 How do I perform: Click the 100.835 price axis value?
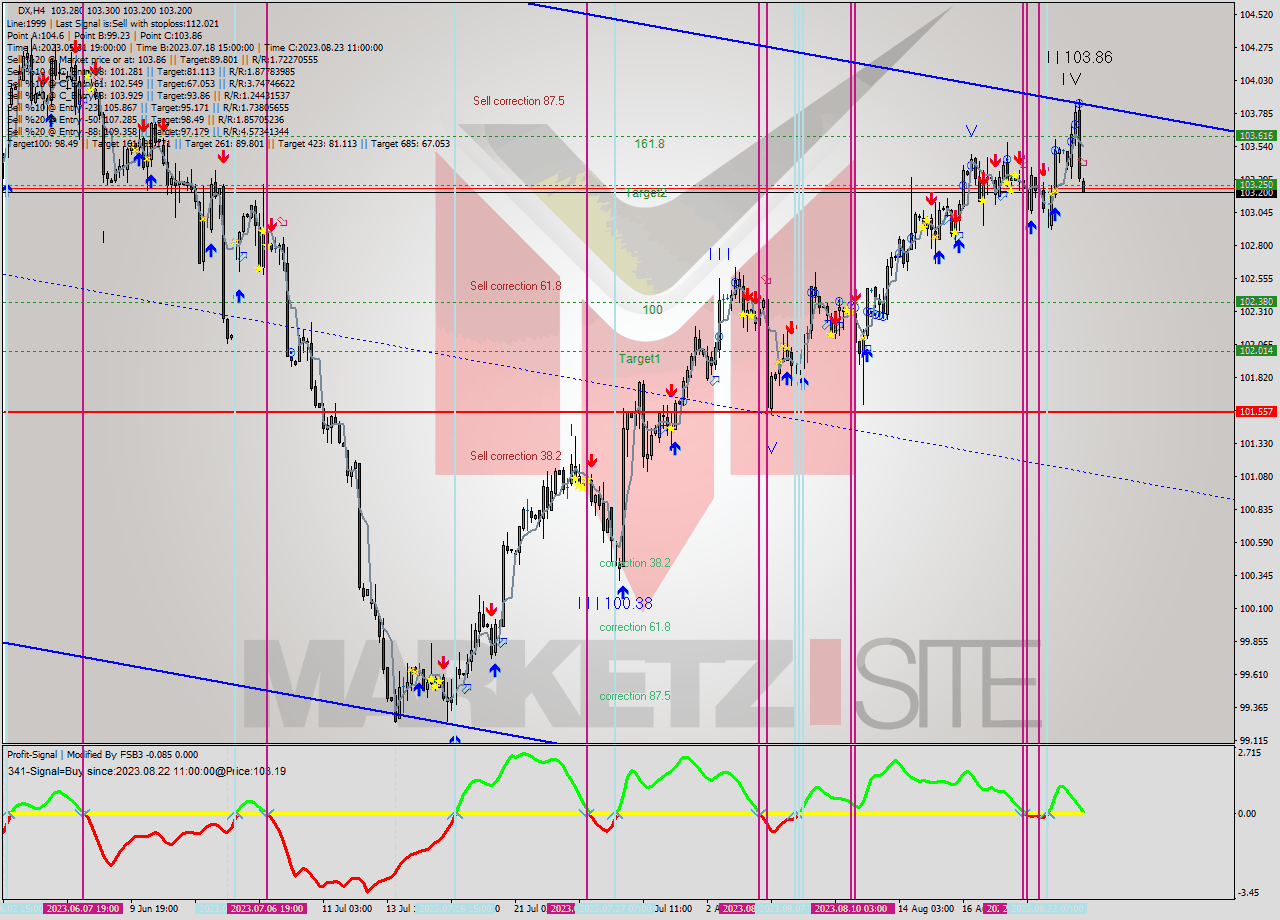coord(1255,509)
